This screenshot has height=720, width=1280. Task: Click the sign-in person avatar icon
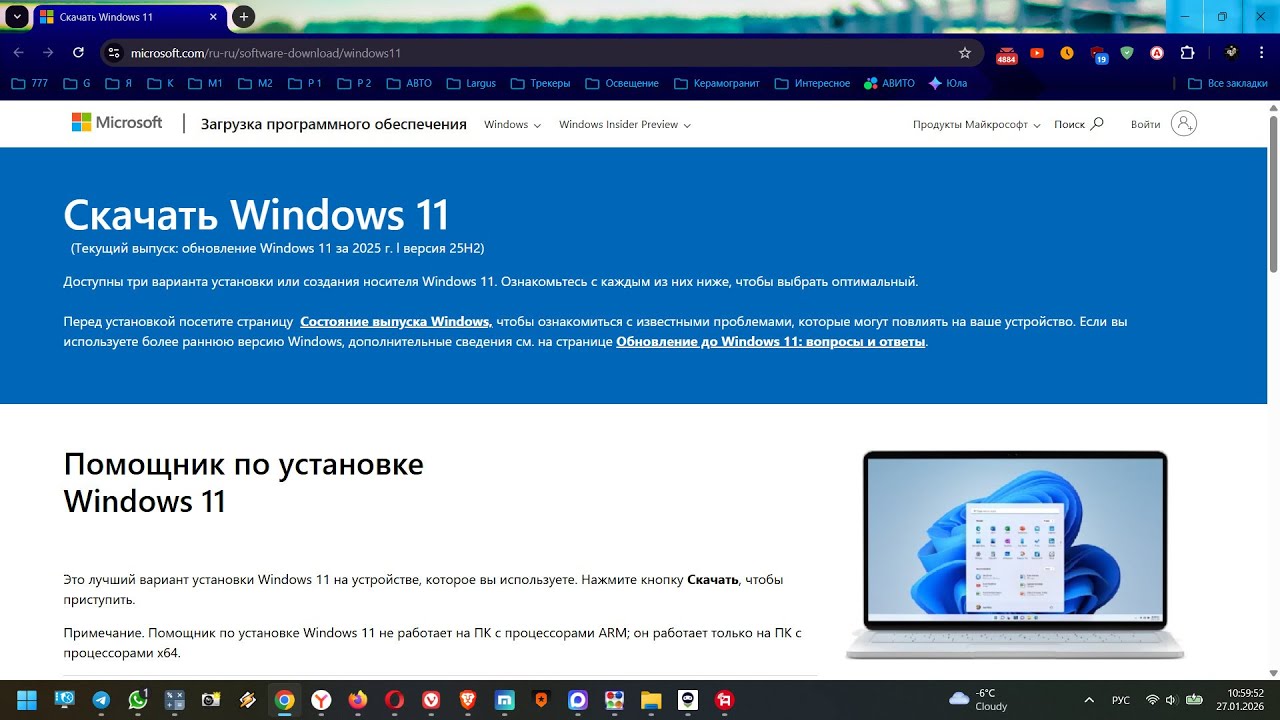(x=1183, y=124)
